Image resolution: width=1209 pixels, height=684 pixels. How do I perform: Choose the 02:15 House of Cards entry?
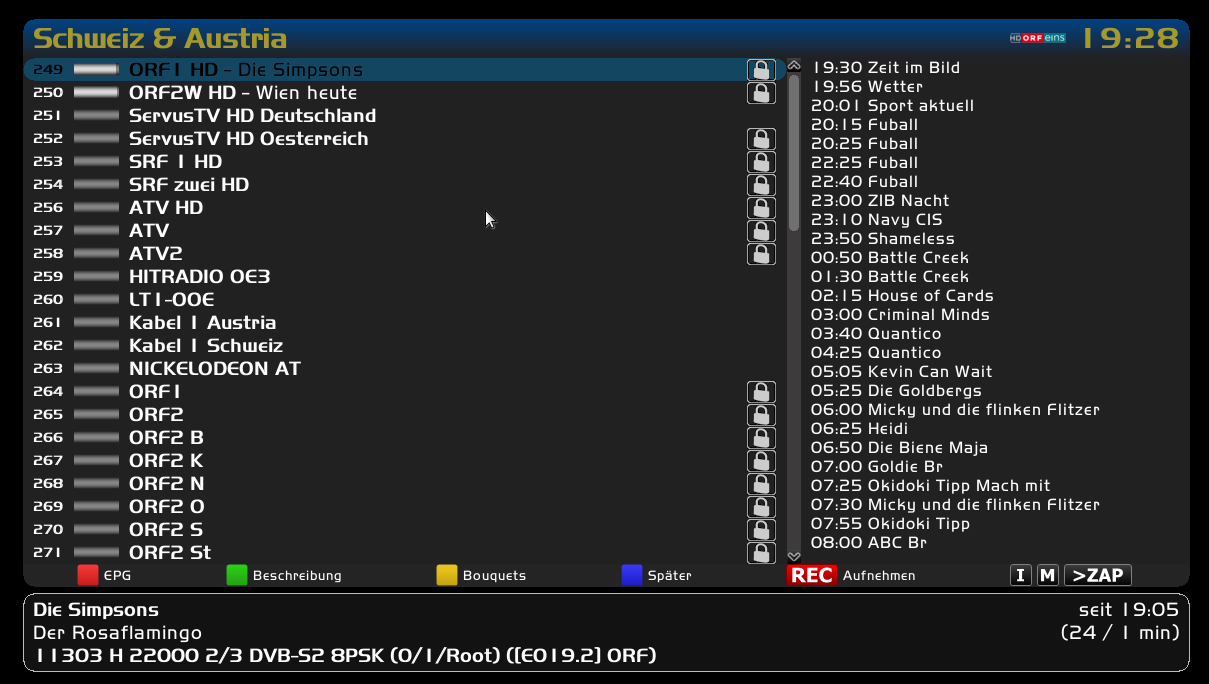(x=901, y=296)
